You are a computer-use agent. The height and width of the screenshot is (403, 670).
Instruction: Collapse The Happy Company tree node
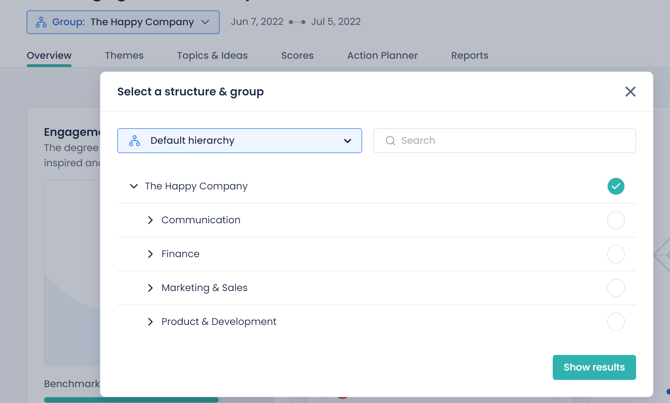click(x=134, y=186)
